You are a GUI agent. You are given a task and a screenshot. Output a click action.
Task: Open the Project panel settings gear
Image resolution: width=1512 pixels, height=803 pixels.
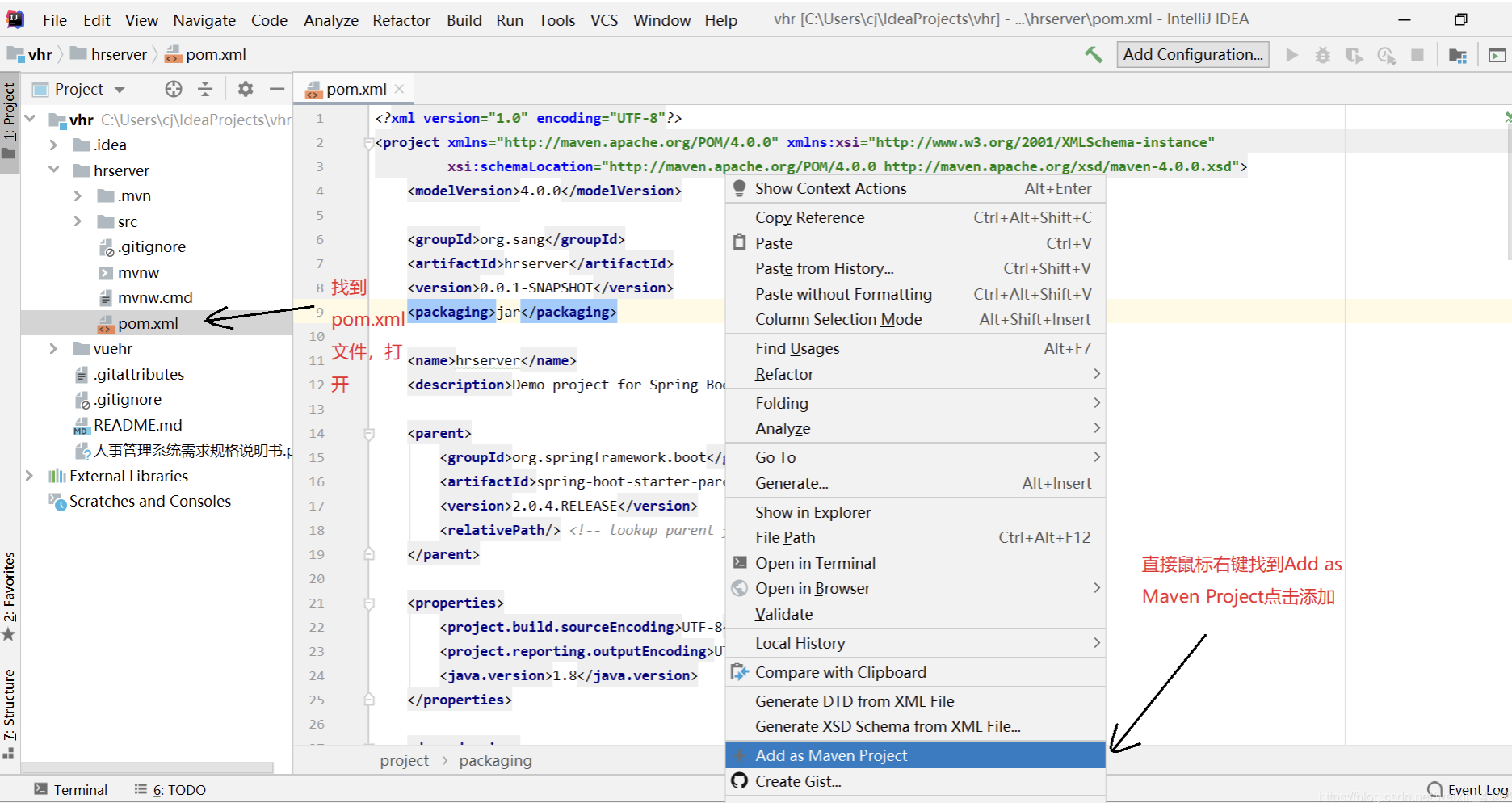(245, 89)
